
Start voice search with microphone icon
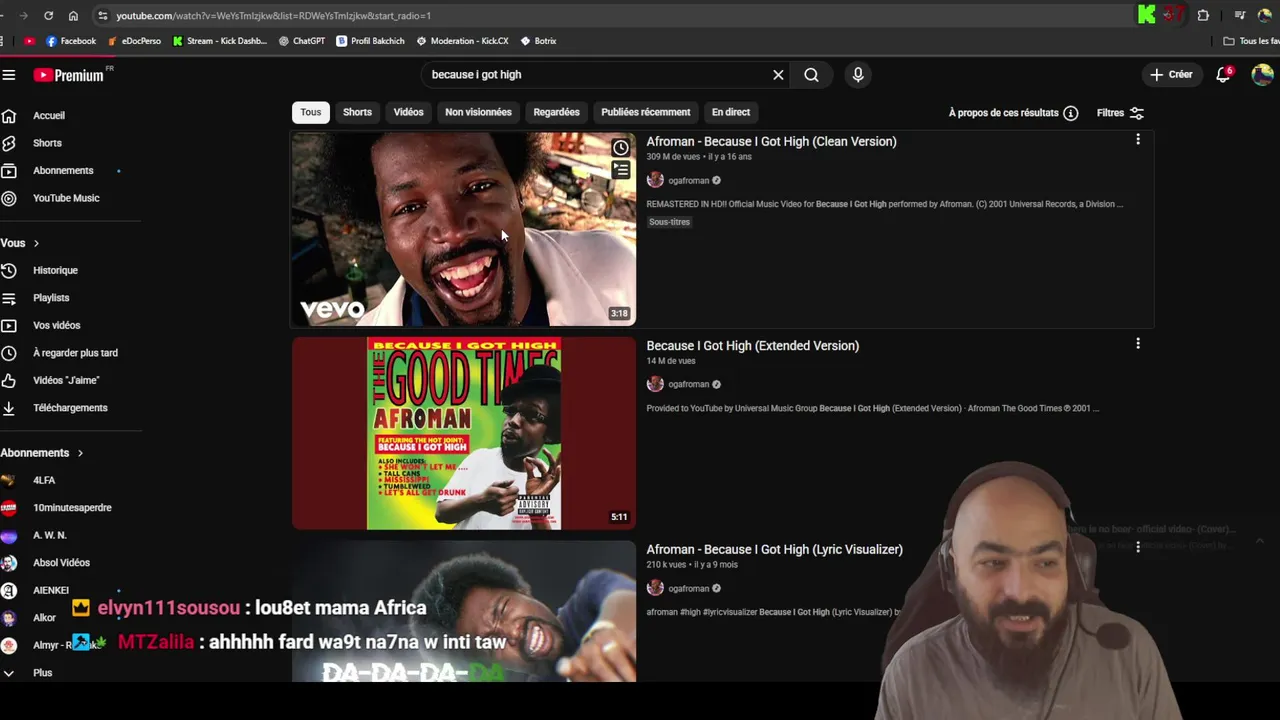(858, 75)
